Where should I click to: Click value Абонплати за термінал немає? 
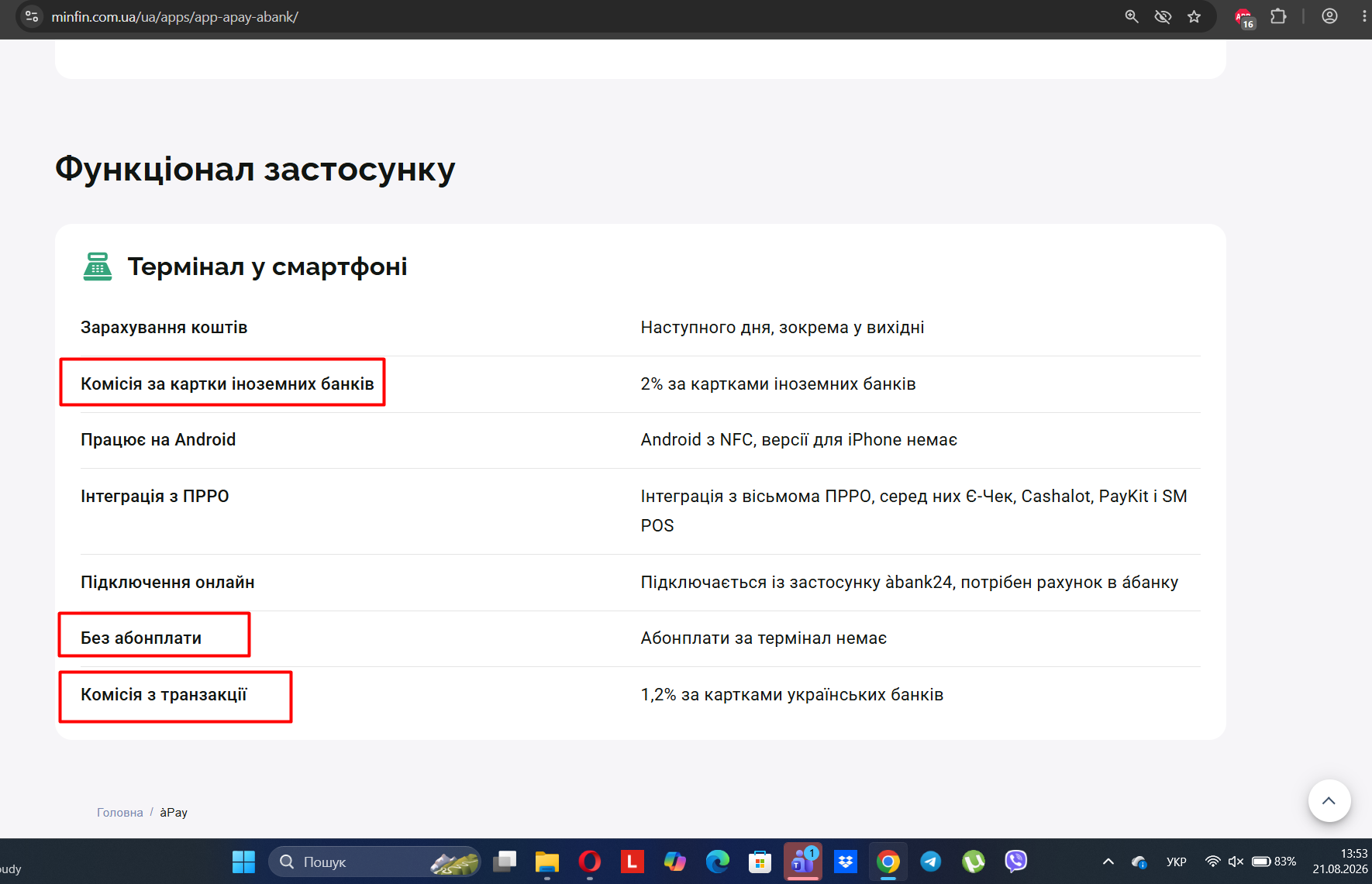pos(764,638)
